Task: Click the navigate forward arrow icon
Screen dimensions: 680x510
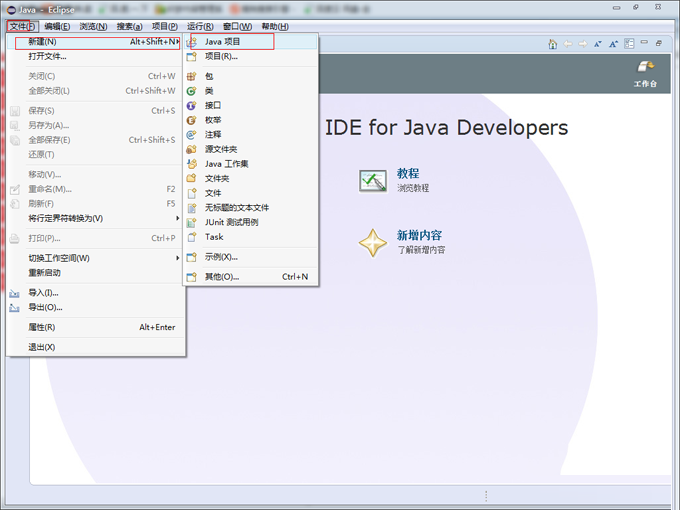Action: click(x=583, y=44)
